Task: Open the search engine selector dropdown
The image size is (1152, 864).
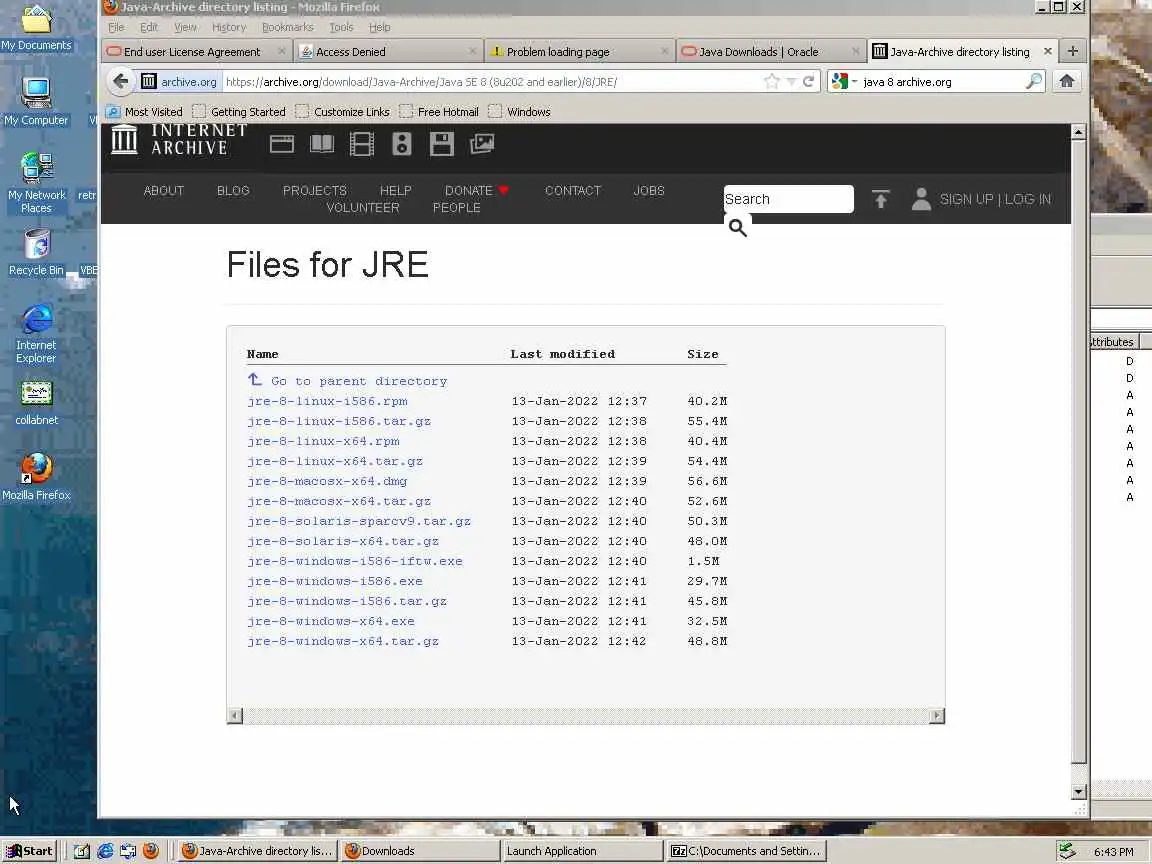Action: pyautogui.click(x=845, y=82)
